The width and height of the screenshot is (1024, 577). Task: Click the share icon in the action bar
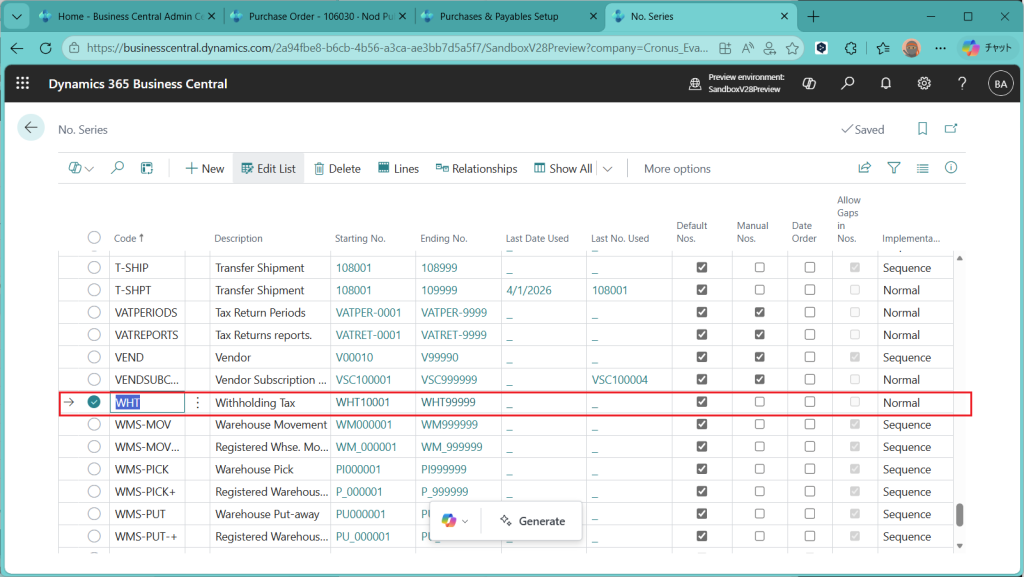coord(865,168)
